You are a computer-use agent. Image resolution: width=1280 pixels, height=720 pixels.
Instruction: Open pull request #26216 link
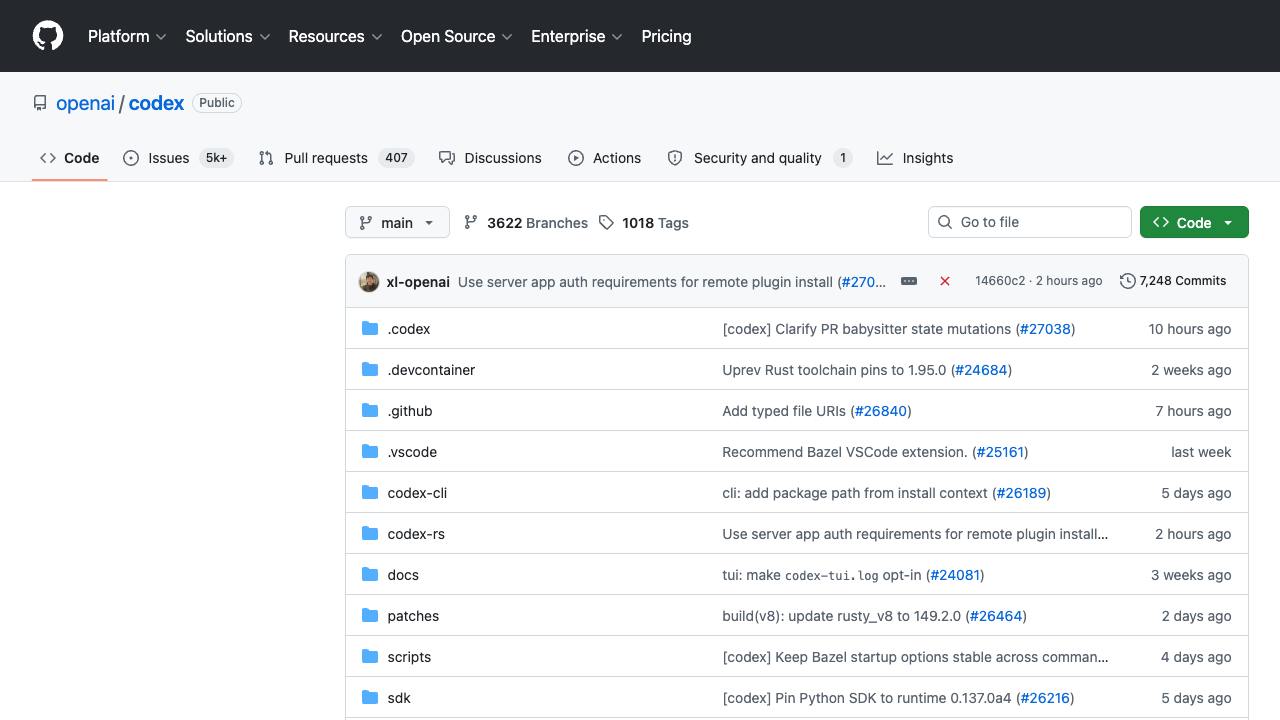tap(1045, 698)
